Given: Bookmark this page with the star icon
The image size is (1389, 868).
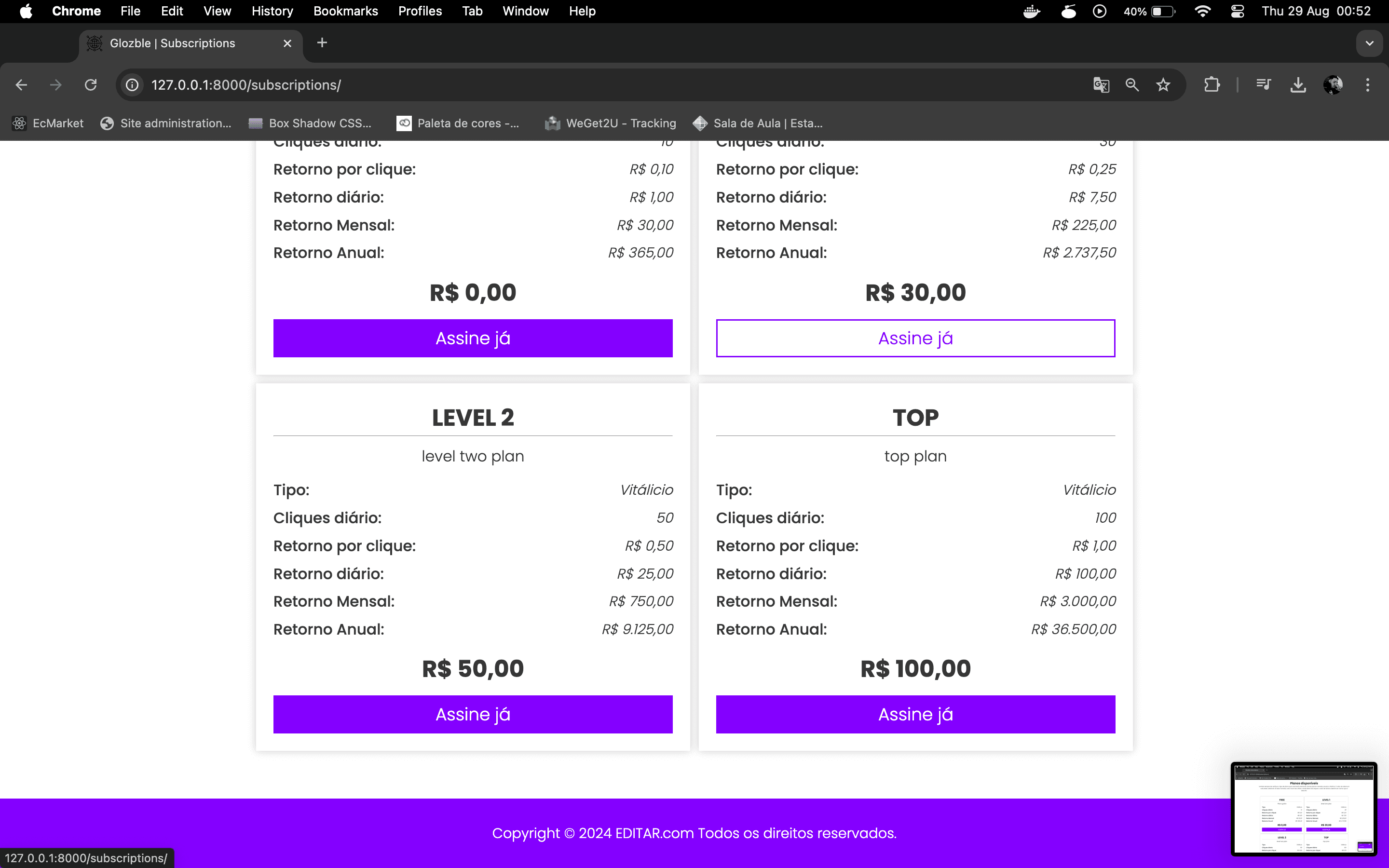Looking at the screenshot, I should click(1163, 85).
